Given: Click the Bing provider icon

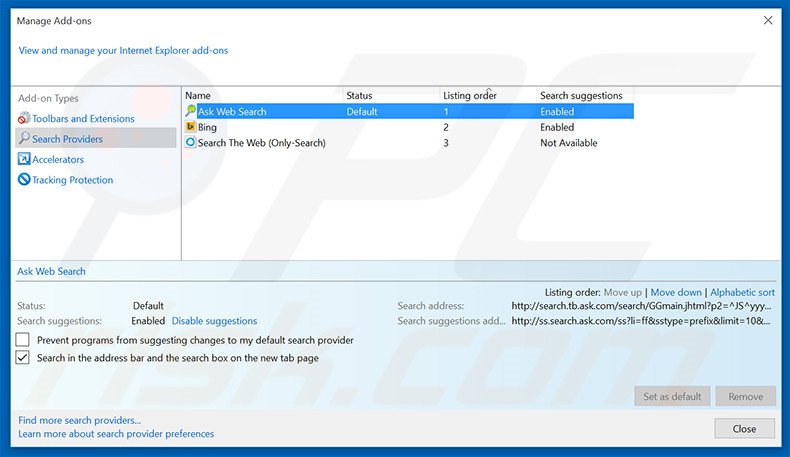Looking at the screenshot, I should tap(190, 127).
